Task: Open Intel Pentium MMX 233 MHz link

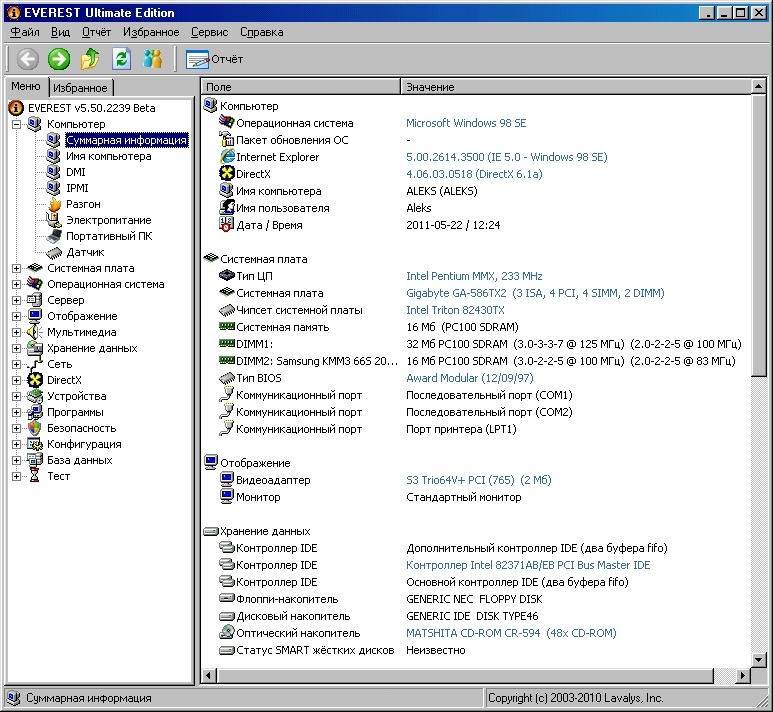Action: click(x=474, y=276)
